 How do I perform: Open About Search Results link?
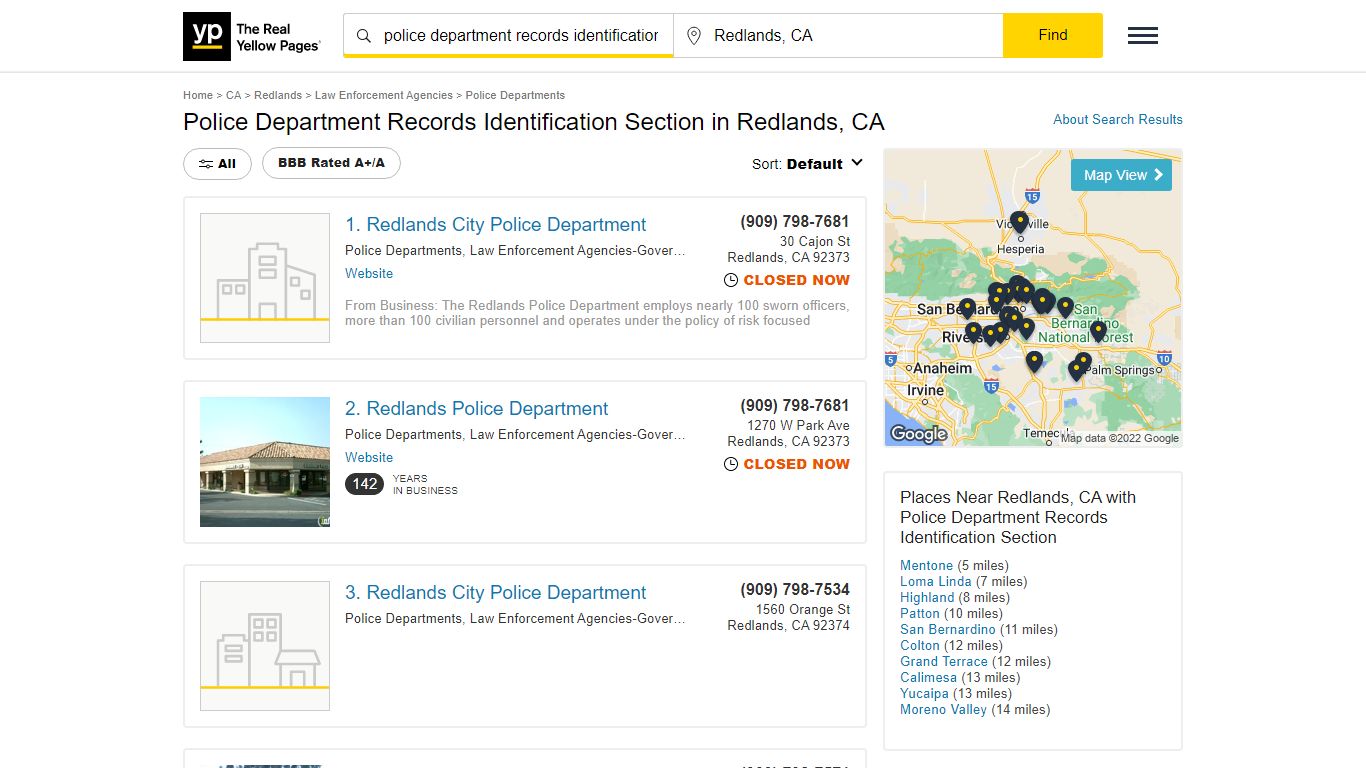[1118, 119]
